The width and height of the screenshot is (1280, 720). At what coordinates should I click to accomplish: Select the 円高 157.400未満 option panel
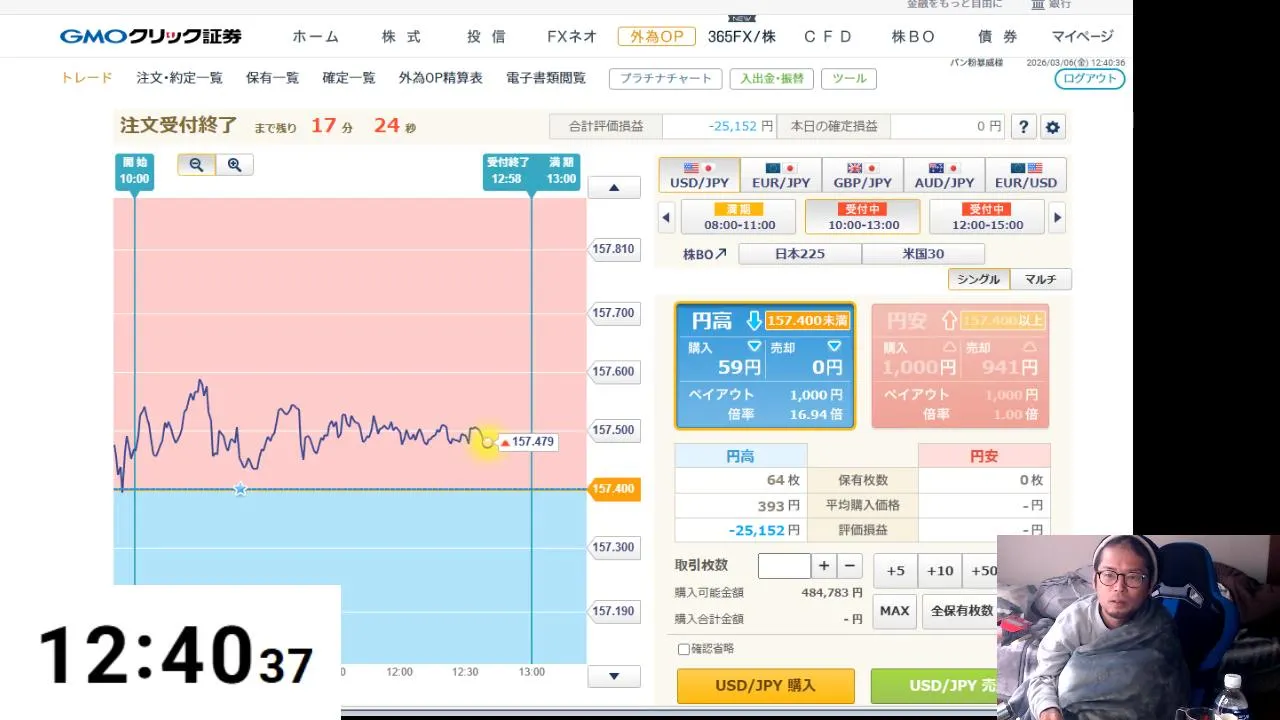765,366
